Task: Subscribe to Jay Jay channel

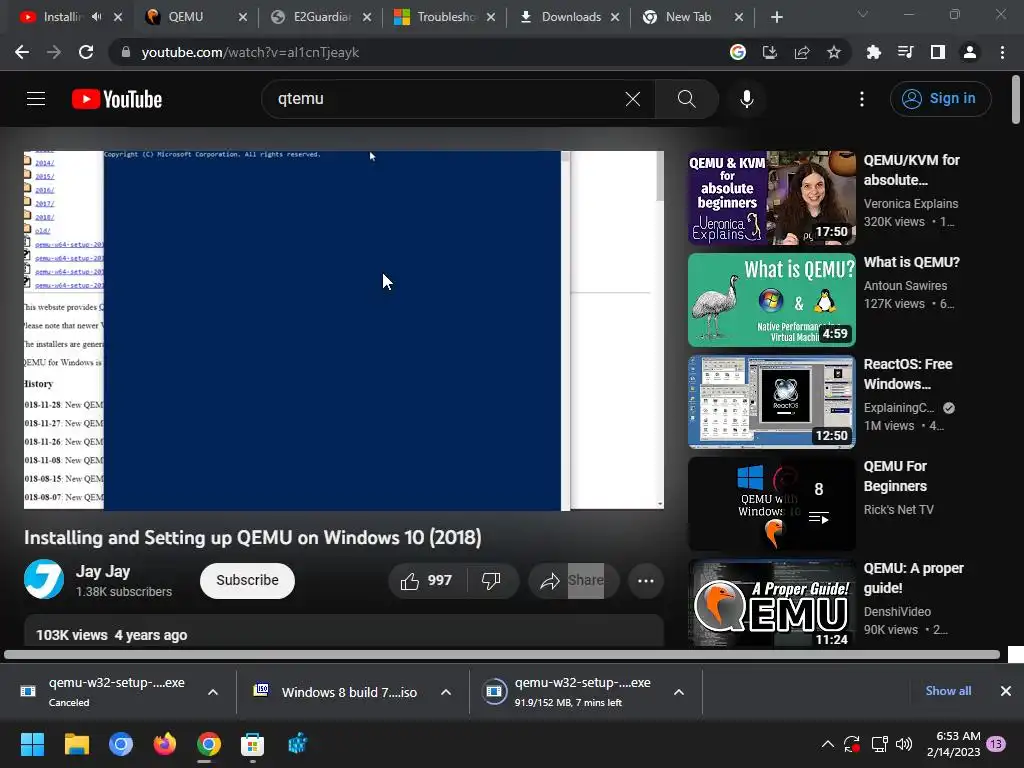Action: (x=248, y=581)
